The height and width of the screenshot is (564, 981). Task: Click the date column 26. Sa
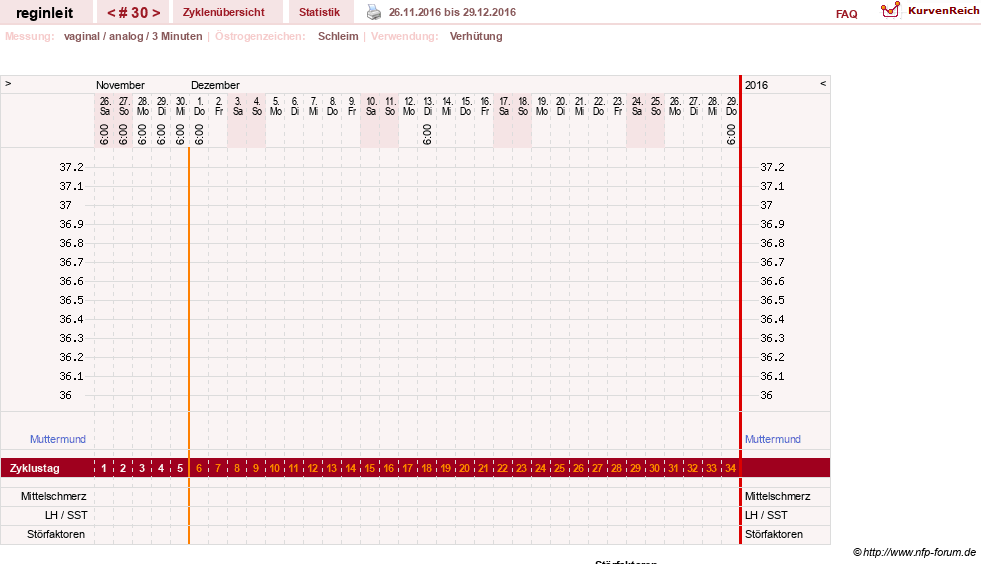pyautogui.click(x=104, y=106)
